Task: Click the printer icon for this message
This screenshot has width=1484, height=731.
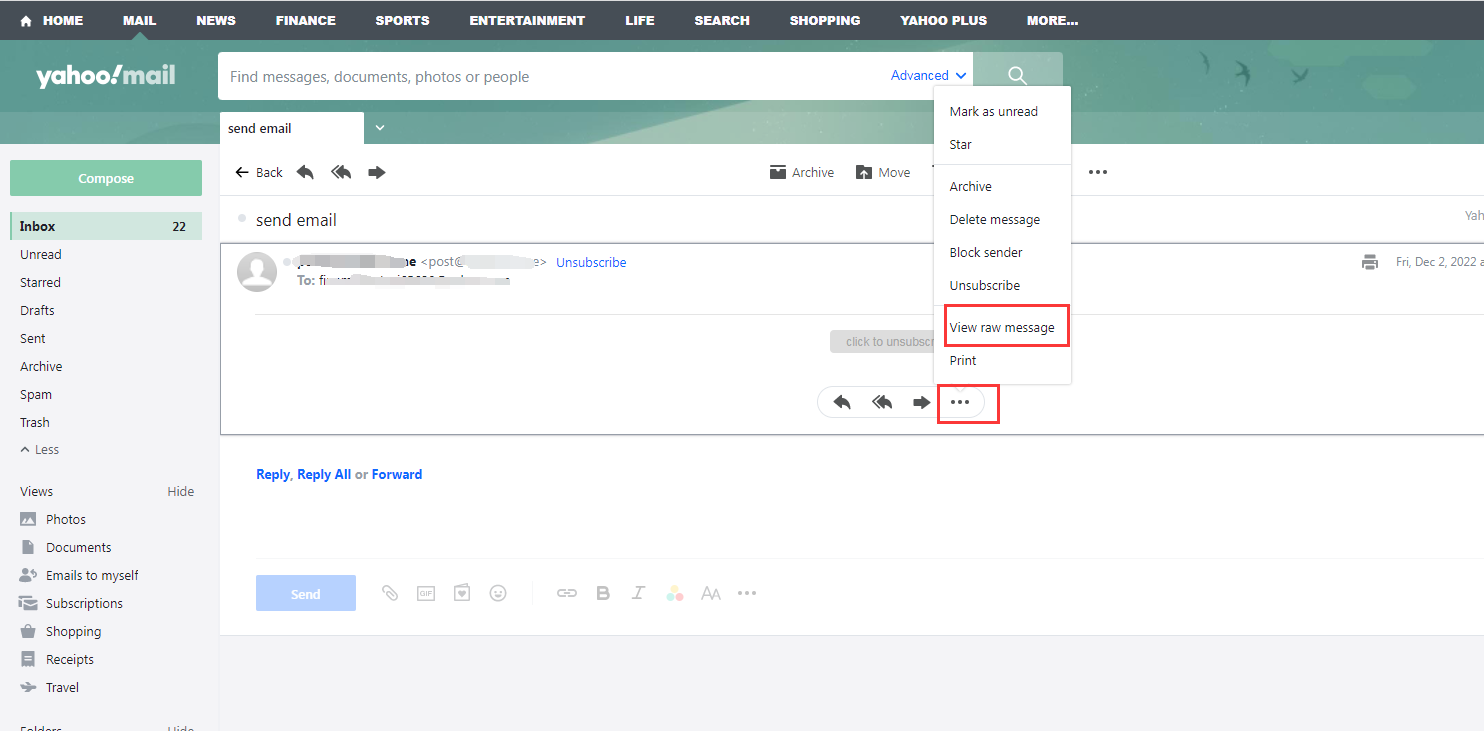Action: pyautogui.click(x=1370, y=262)
